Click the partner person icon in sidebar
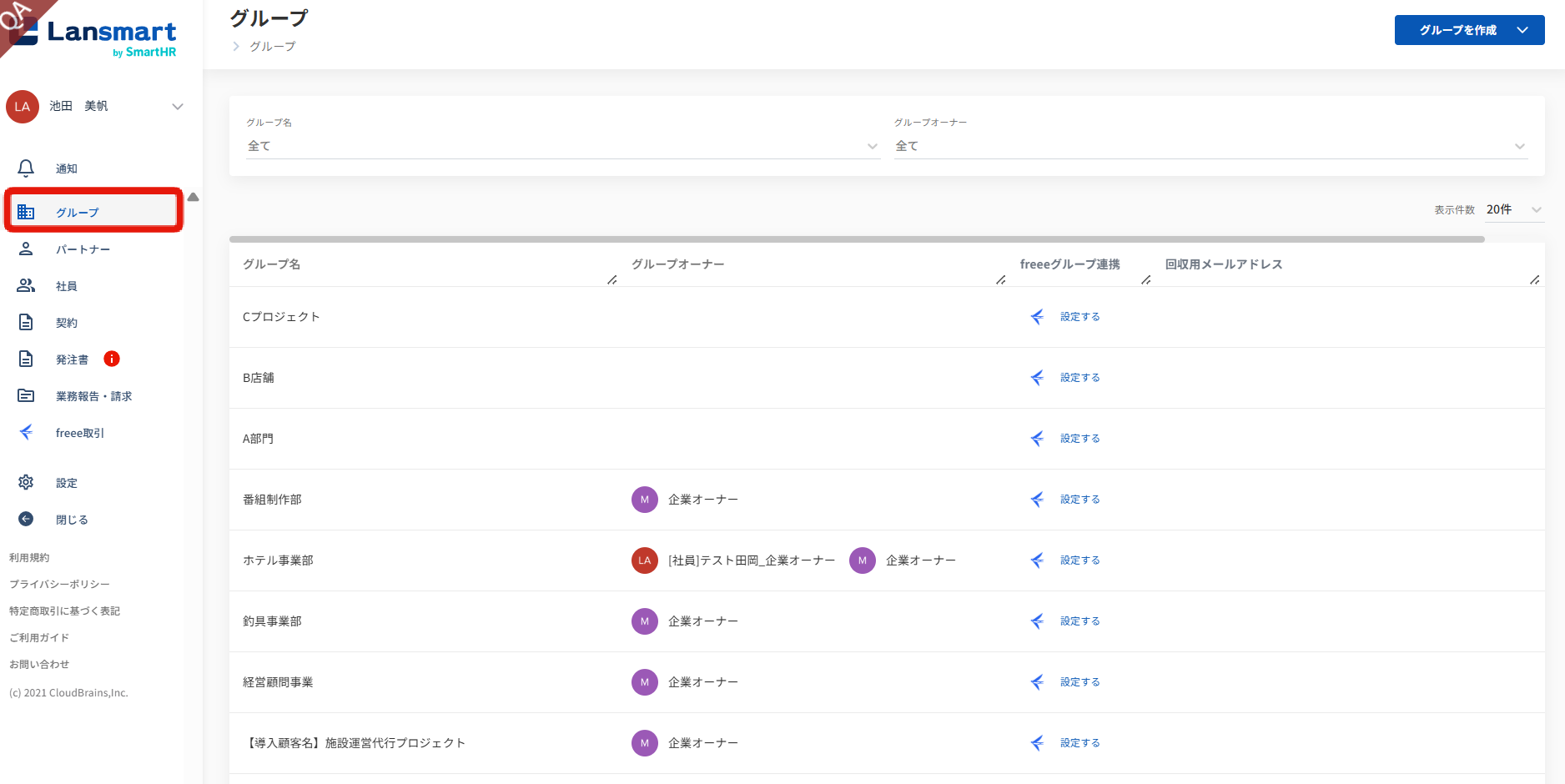This screenshot has width=1565, height=784. pos(26,249)
